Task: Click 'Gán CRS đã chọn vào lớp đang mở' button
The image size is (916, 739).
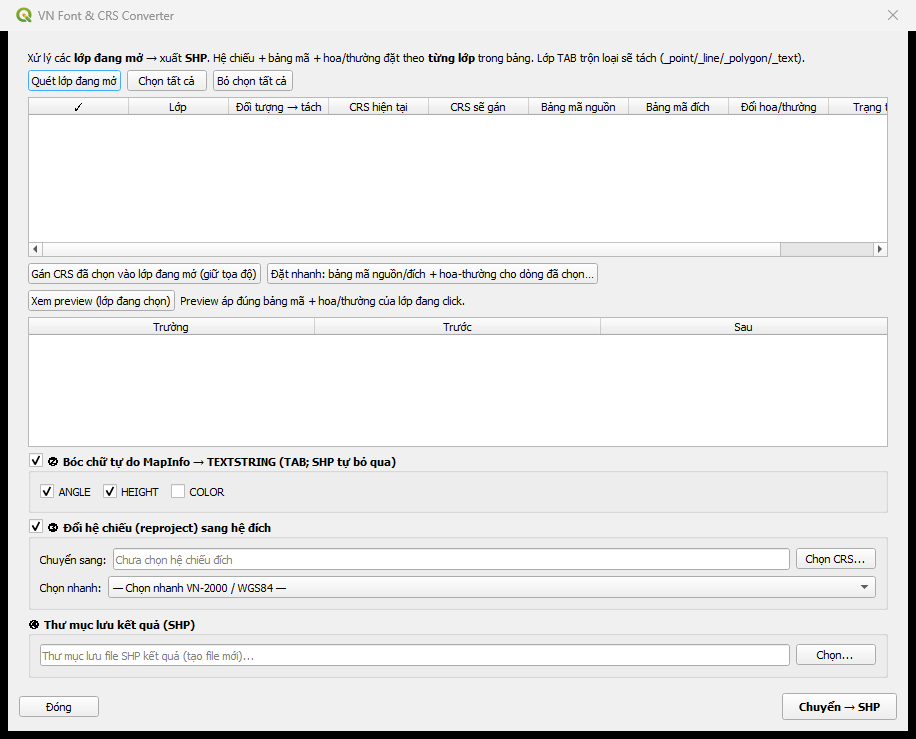Action: coord(144,273)
